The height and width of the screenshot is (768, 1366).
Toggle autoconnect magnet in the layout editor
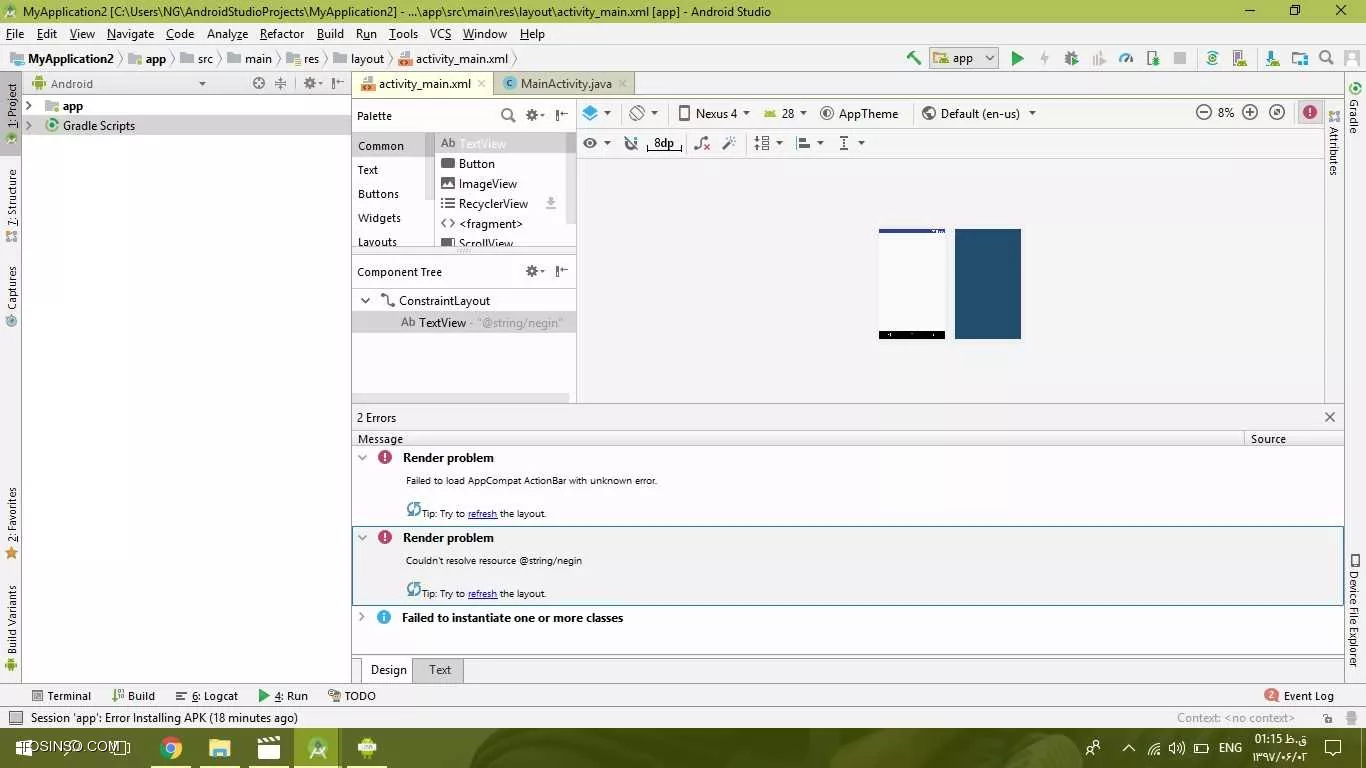tap(631, 143)
